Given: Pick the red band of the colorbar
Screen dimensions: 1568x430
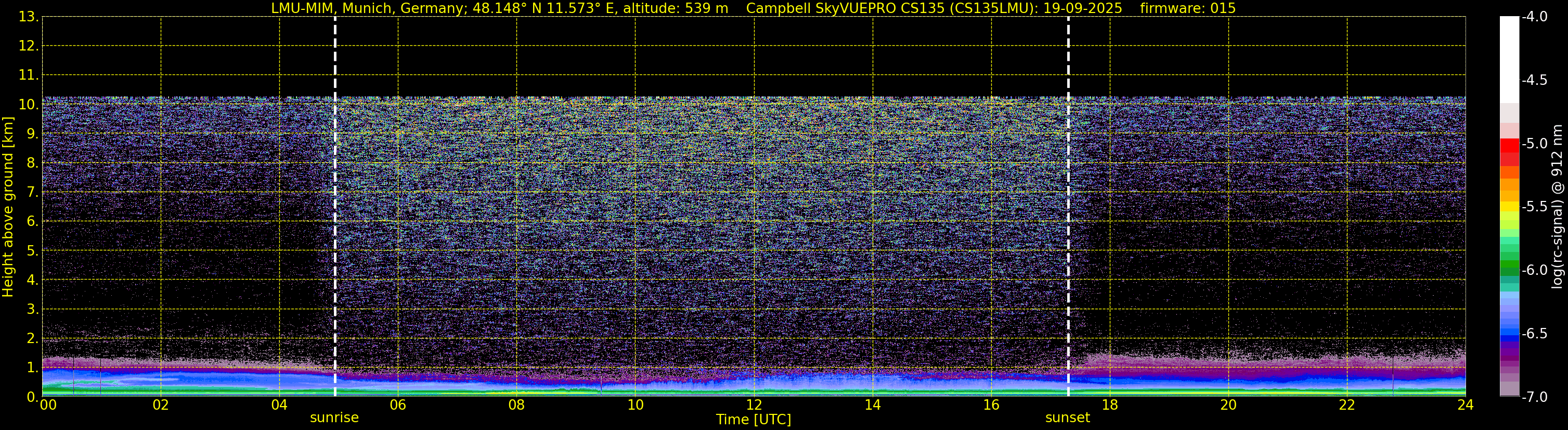Looking at the screenshot, I should pos(1510,146).
